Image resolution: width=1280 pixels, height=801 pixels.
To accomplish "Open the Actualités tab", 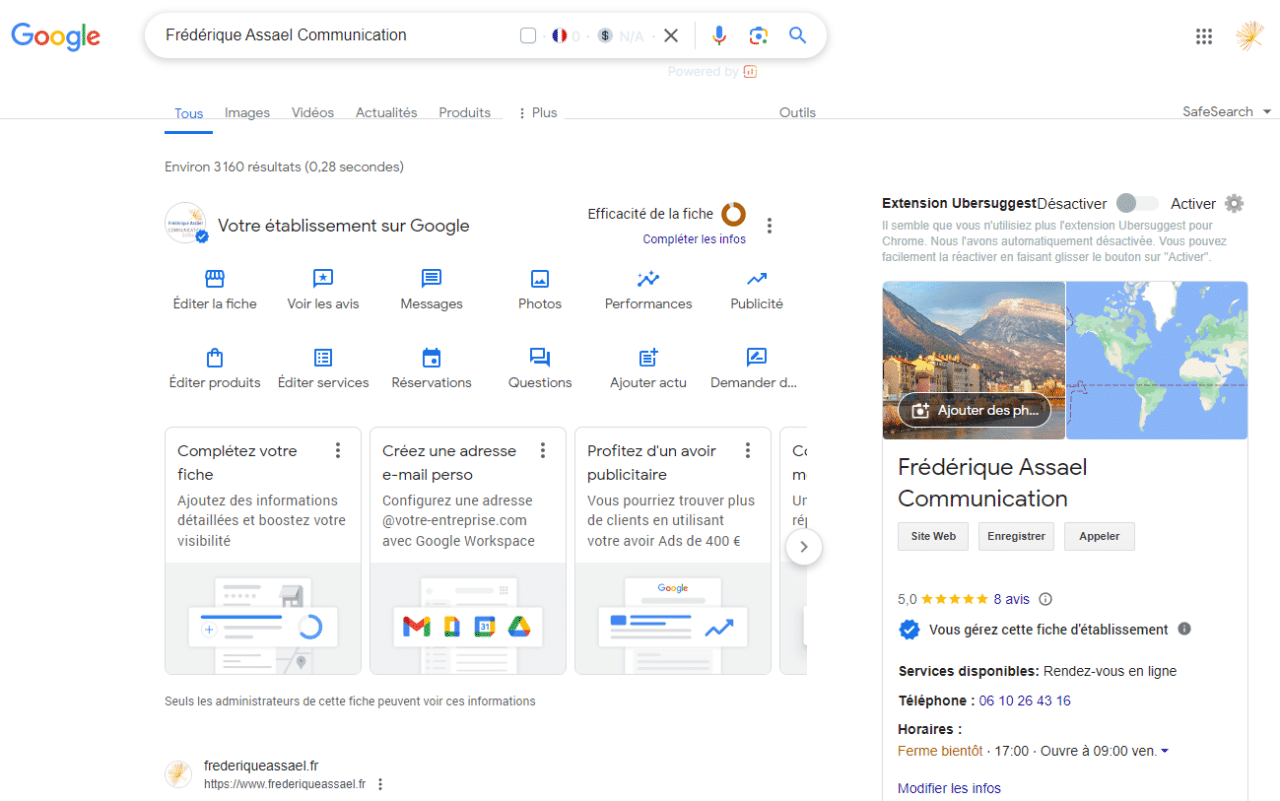I will 386,113.
